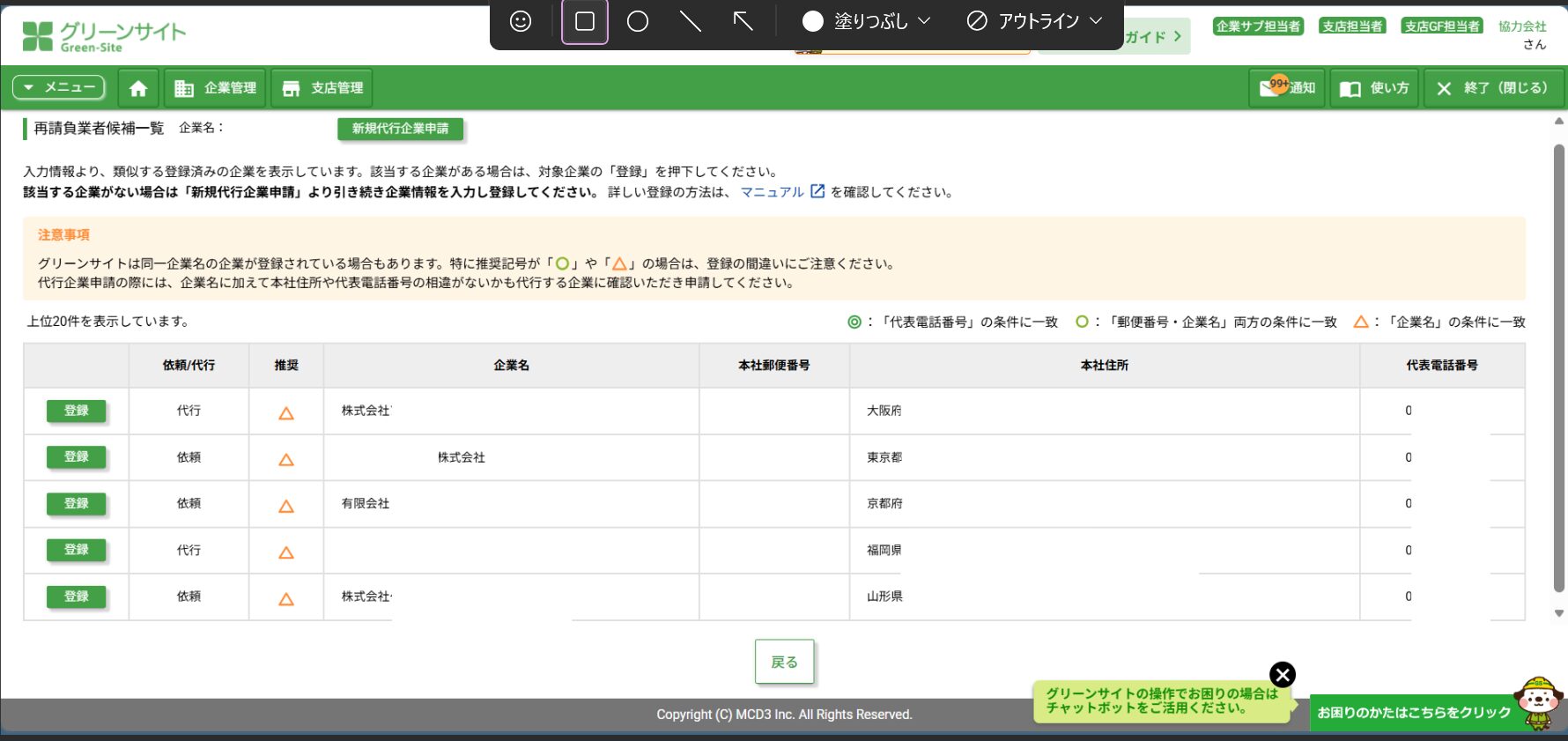Close the chatbot help bubble
This screenshot has height=741, width=1568.
coord(1283,675)
